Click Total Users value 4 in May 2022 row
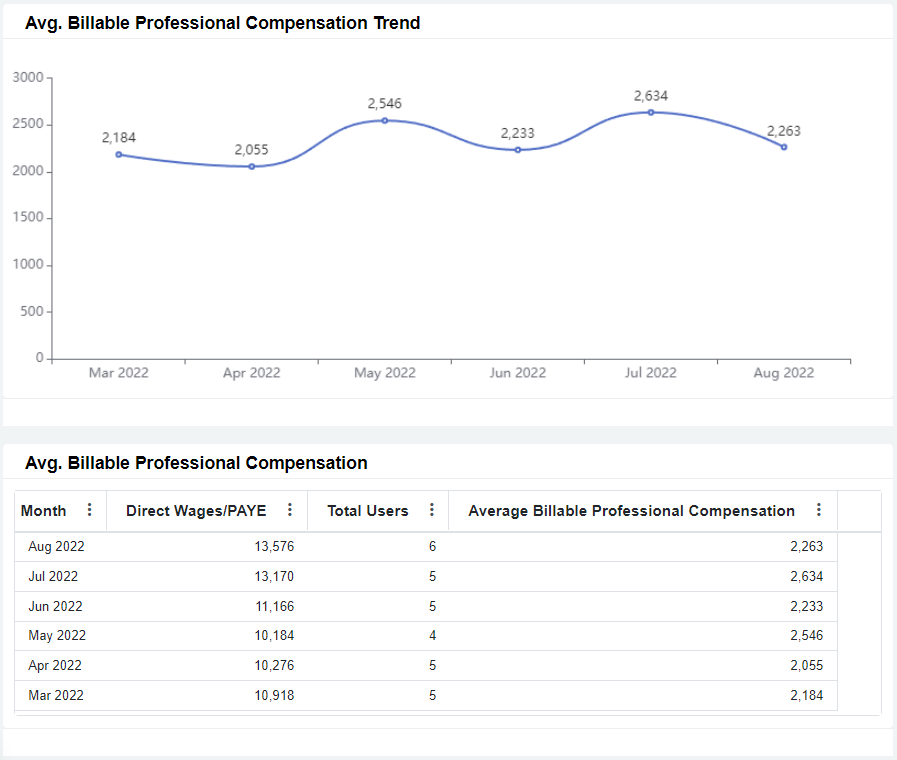Screen dimensions: 897x760 coord(432,635)
